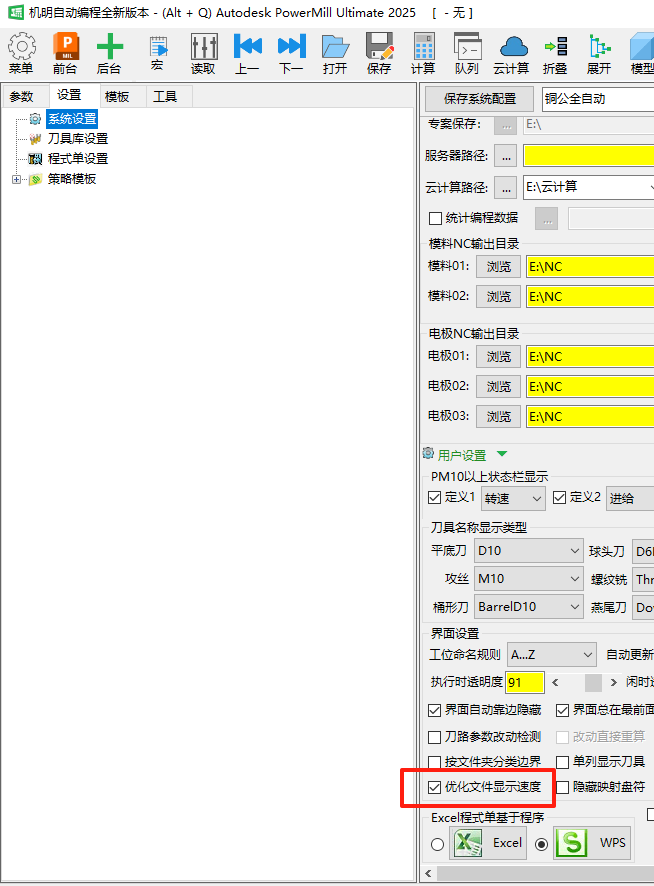
Task: Click the 执行时透明度 slider thumb
Action: tap(593, 683)
